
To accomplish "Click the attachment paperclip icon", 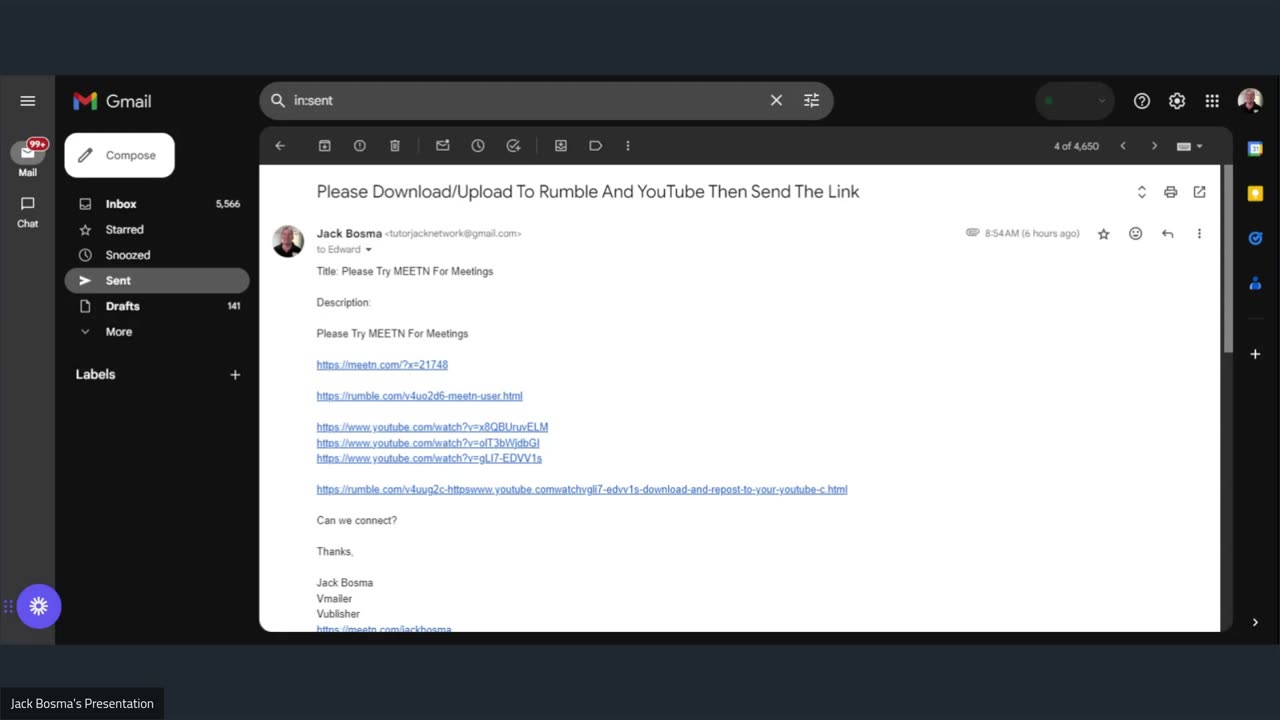I will (972, 233).
